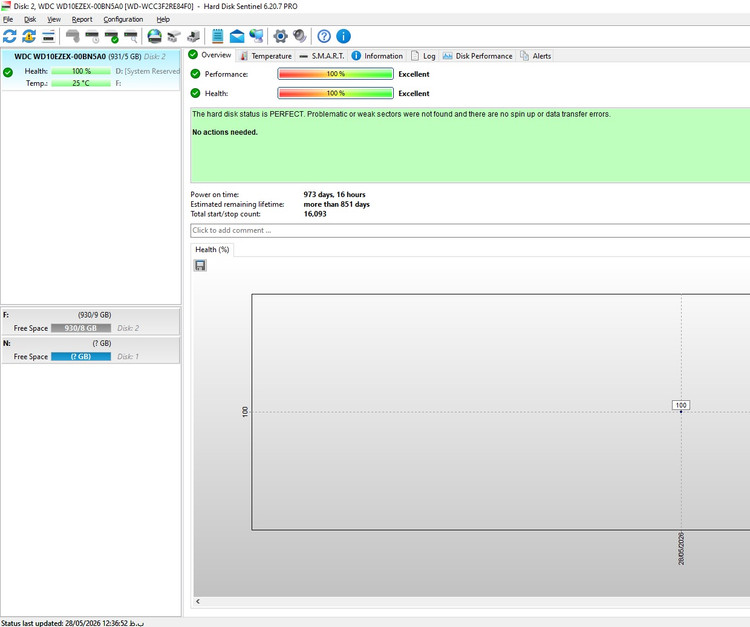Switch to the Disk Performance tab
This screenshot has height=627, width=750.
477,56
